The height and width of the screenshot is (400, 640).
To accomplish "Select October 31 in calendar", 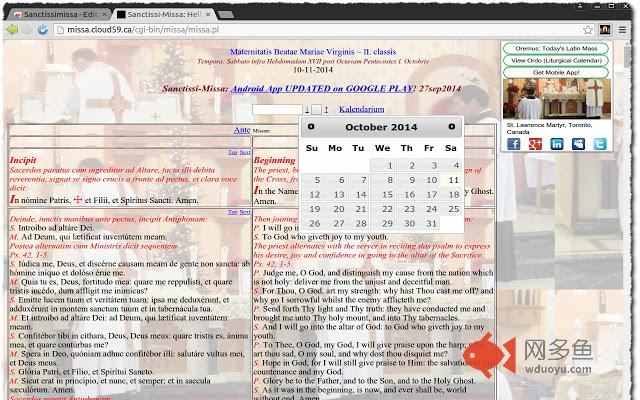I will coord(429,224).
